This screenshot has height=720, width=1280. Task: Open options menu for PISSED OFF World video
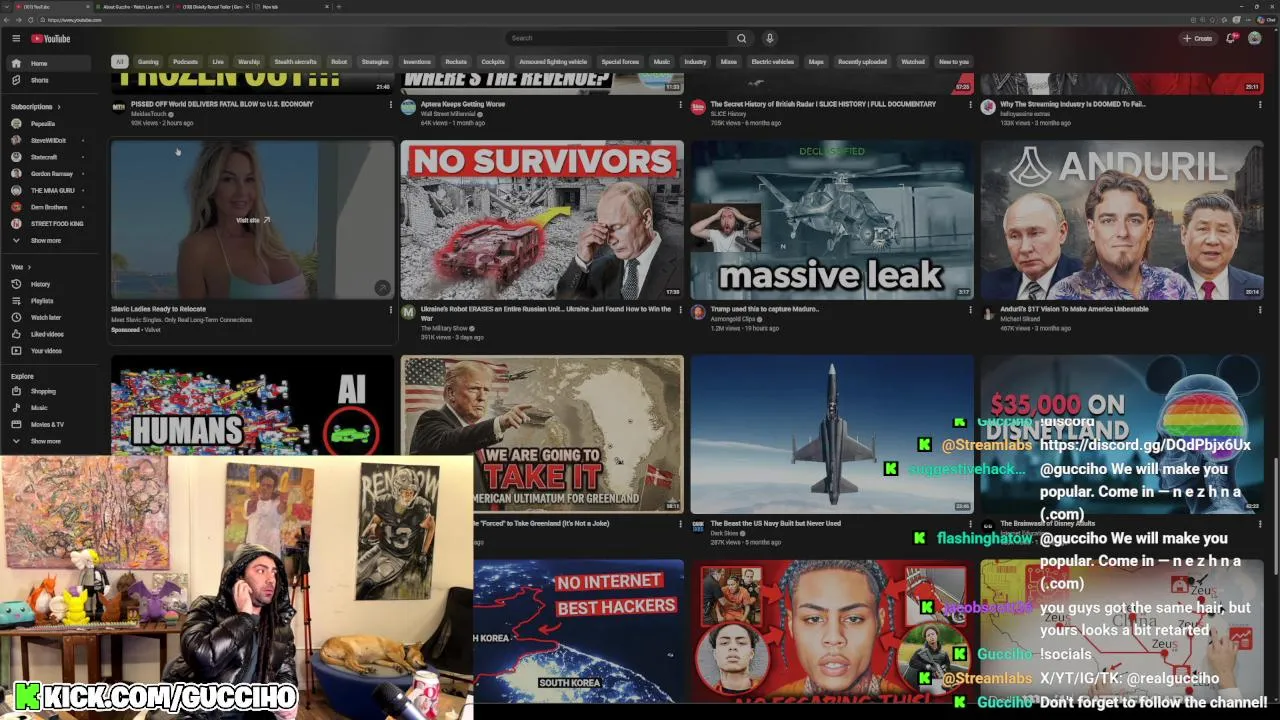[x=390, y=104]
